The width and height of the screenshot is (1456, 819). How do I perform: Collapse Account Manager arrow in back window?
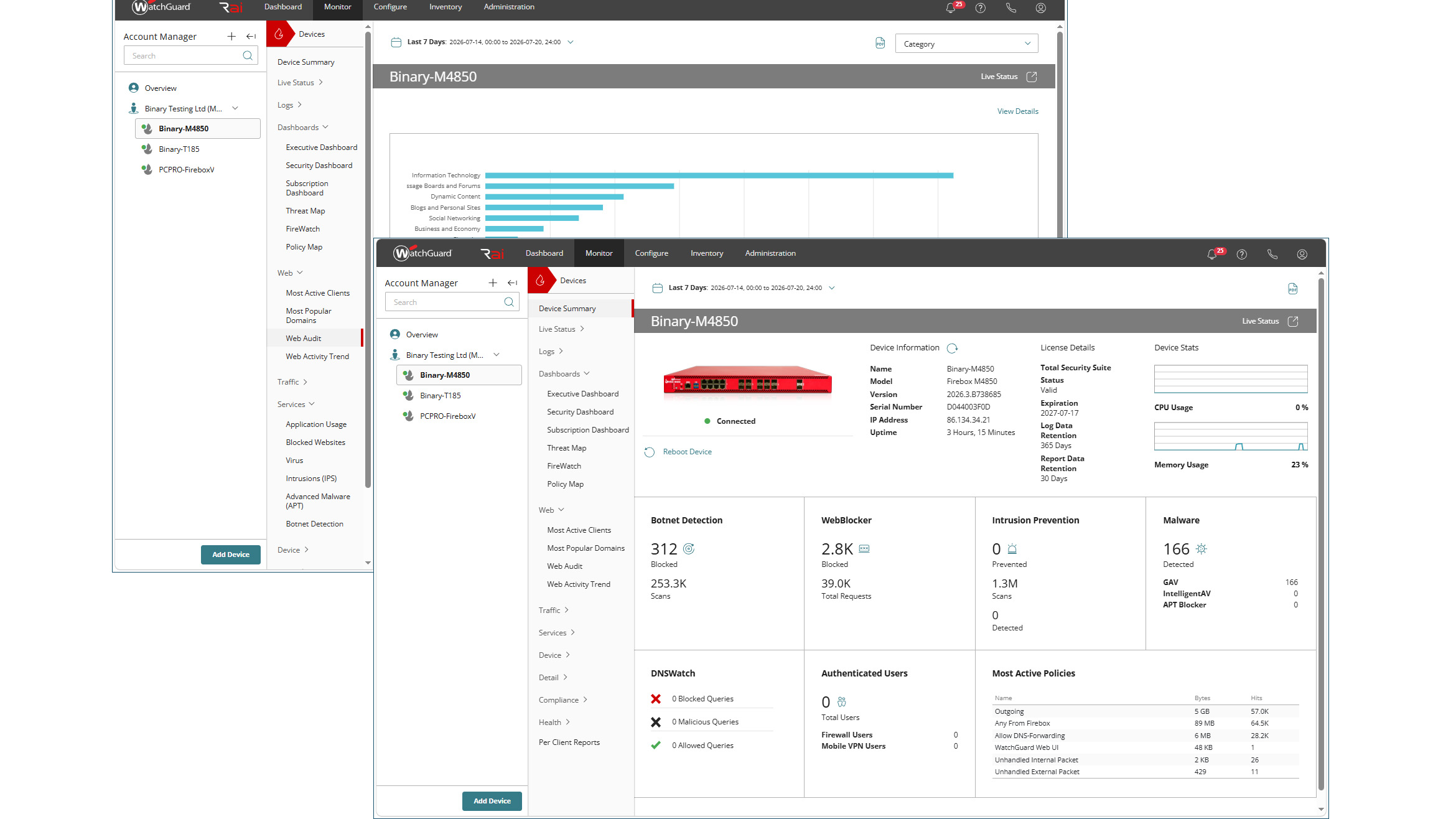coord(251,36)
